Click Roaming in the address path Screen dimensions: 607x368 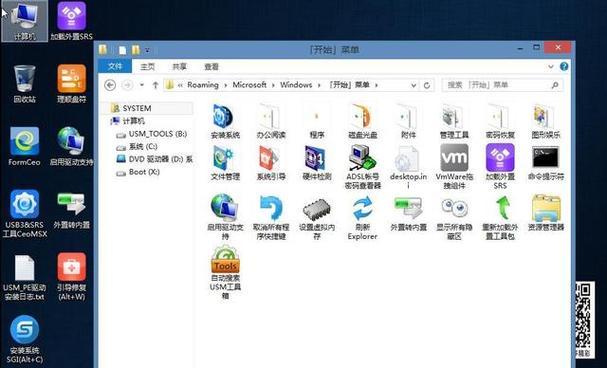pyautogui.click(x=203, y=85)
